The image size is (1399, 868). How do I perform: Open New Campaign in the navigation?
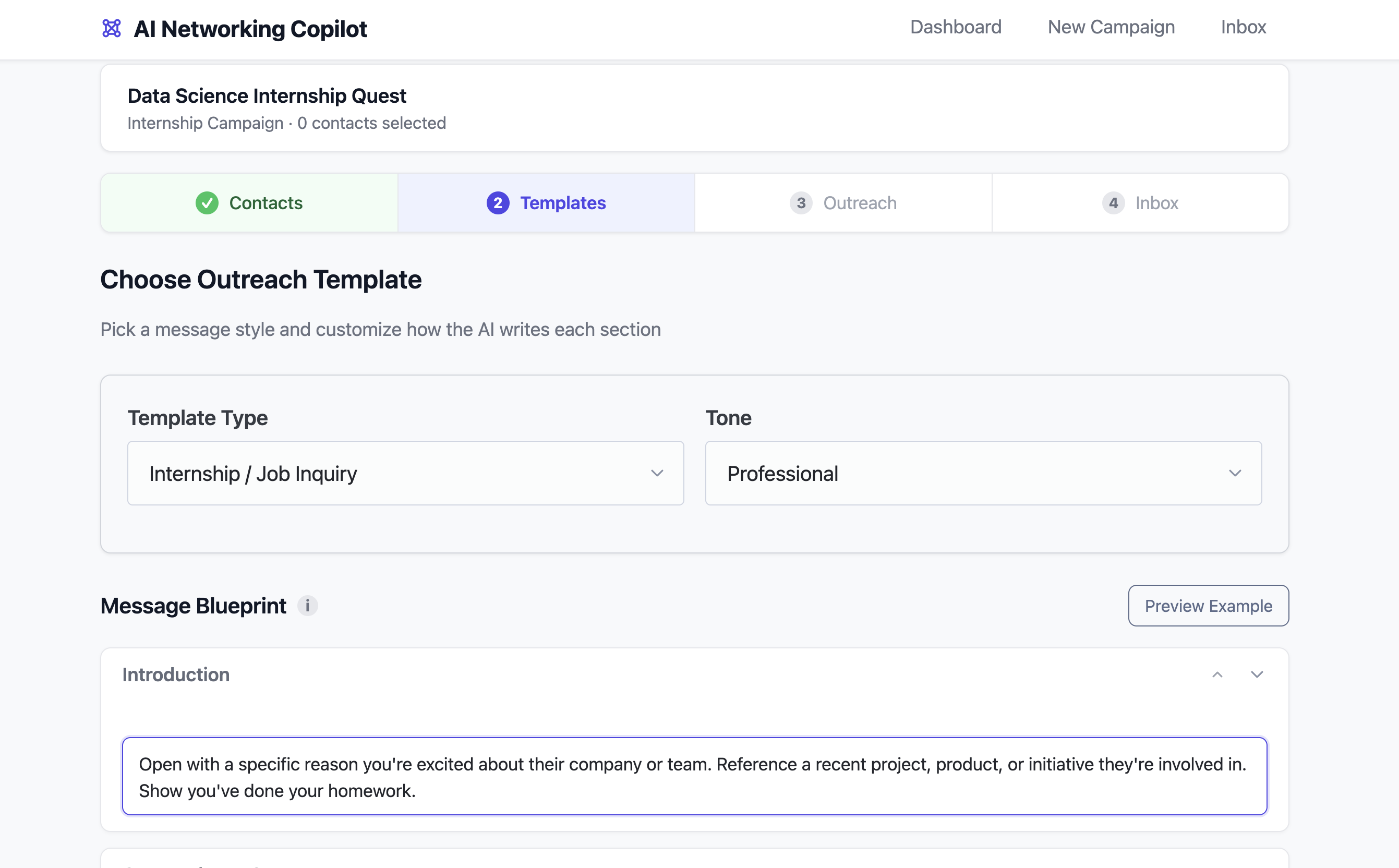(1111, 27)
